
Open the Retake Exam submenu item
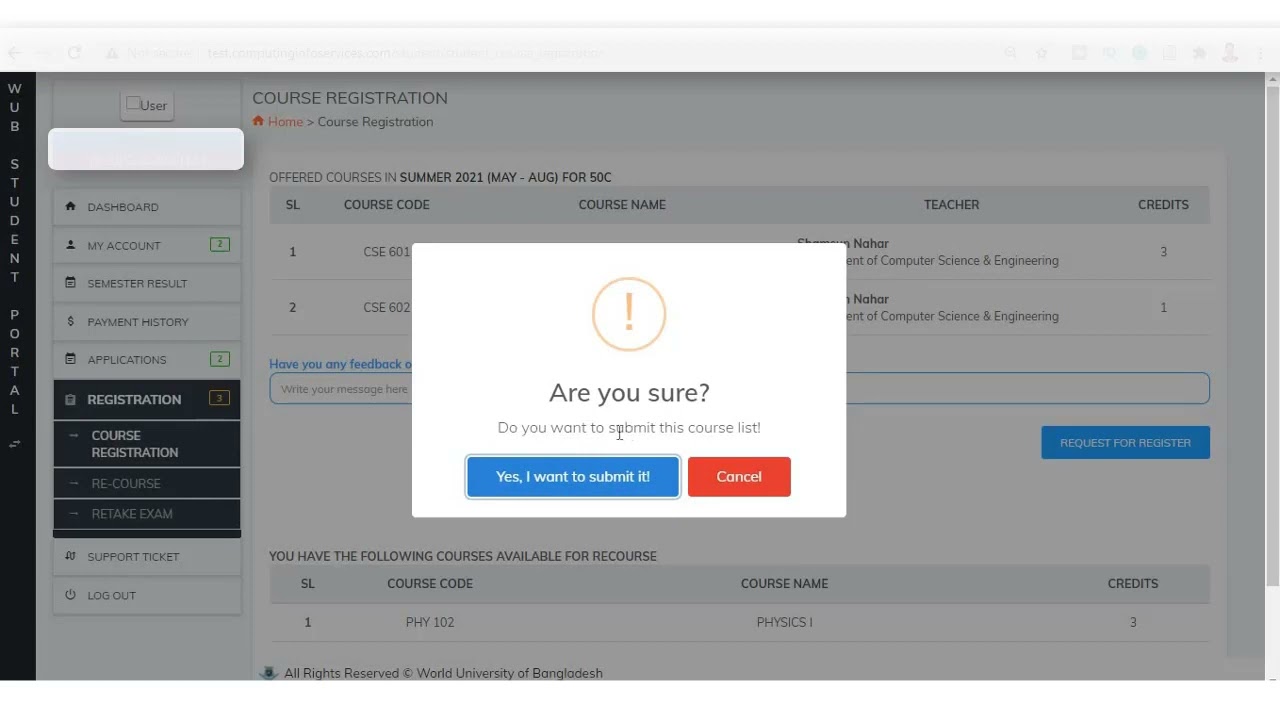(x=147, y=514)
